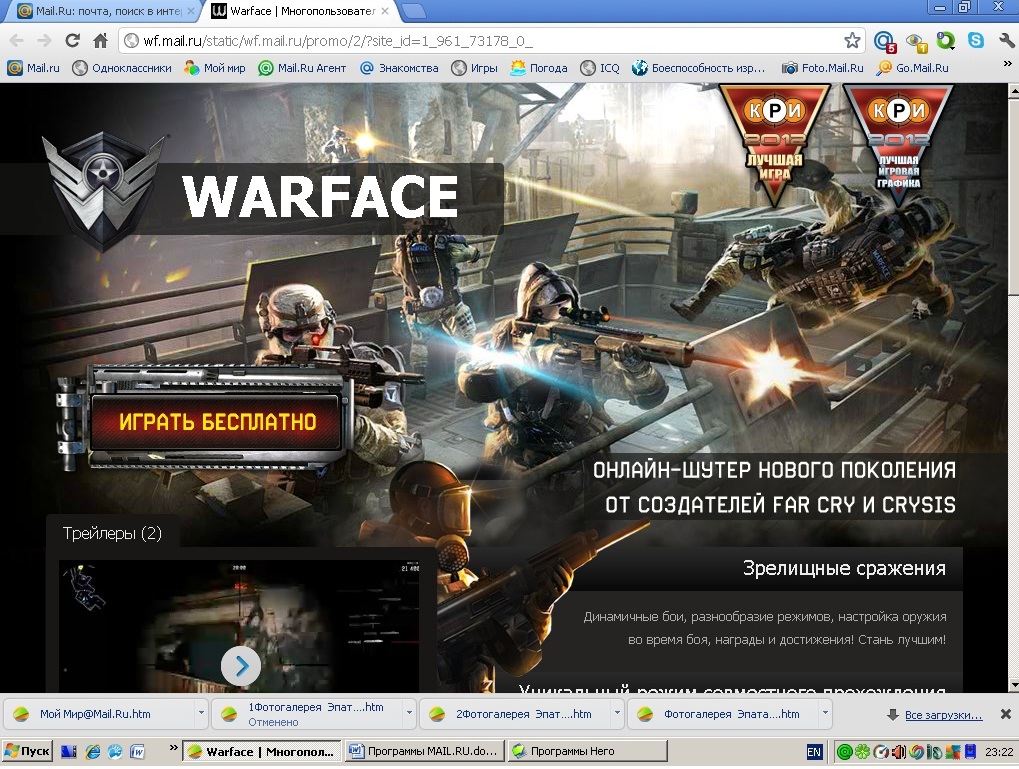The image size is (1019, 769).
Task: Open dropdown for 2Фотогалерея download item
Action: pyautogui.click(x=618, y=715)
